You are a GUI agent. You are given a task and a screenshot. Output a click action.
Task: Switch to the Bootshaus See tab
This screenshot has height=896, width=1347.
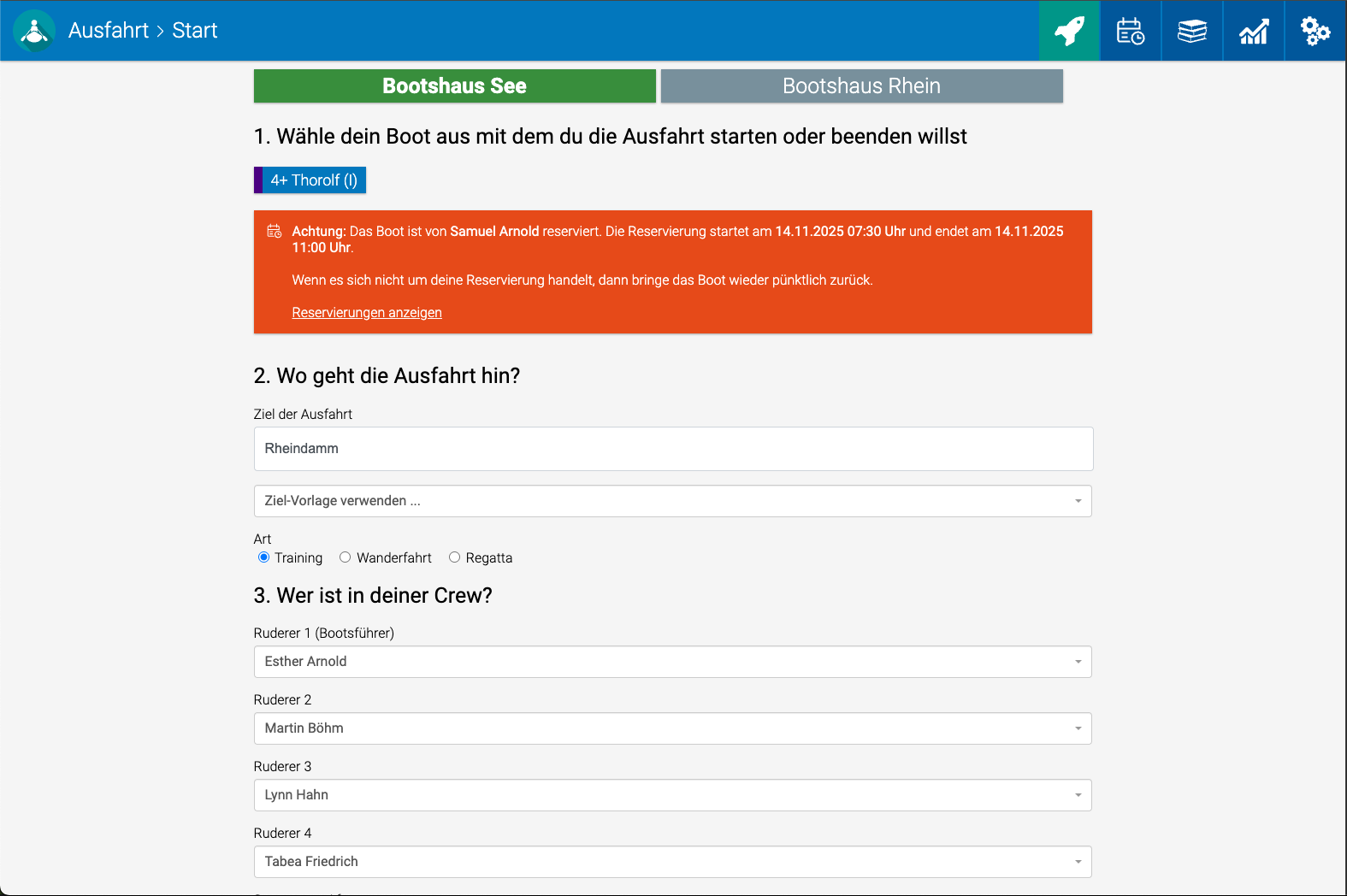(454, 86)
